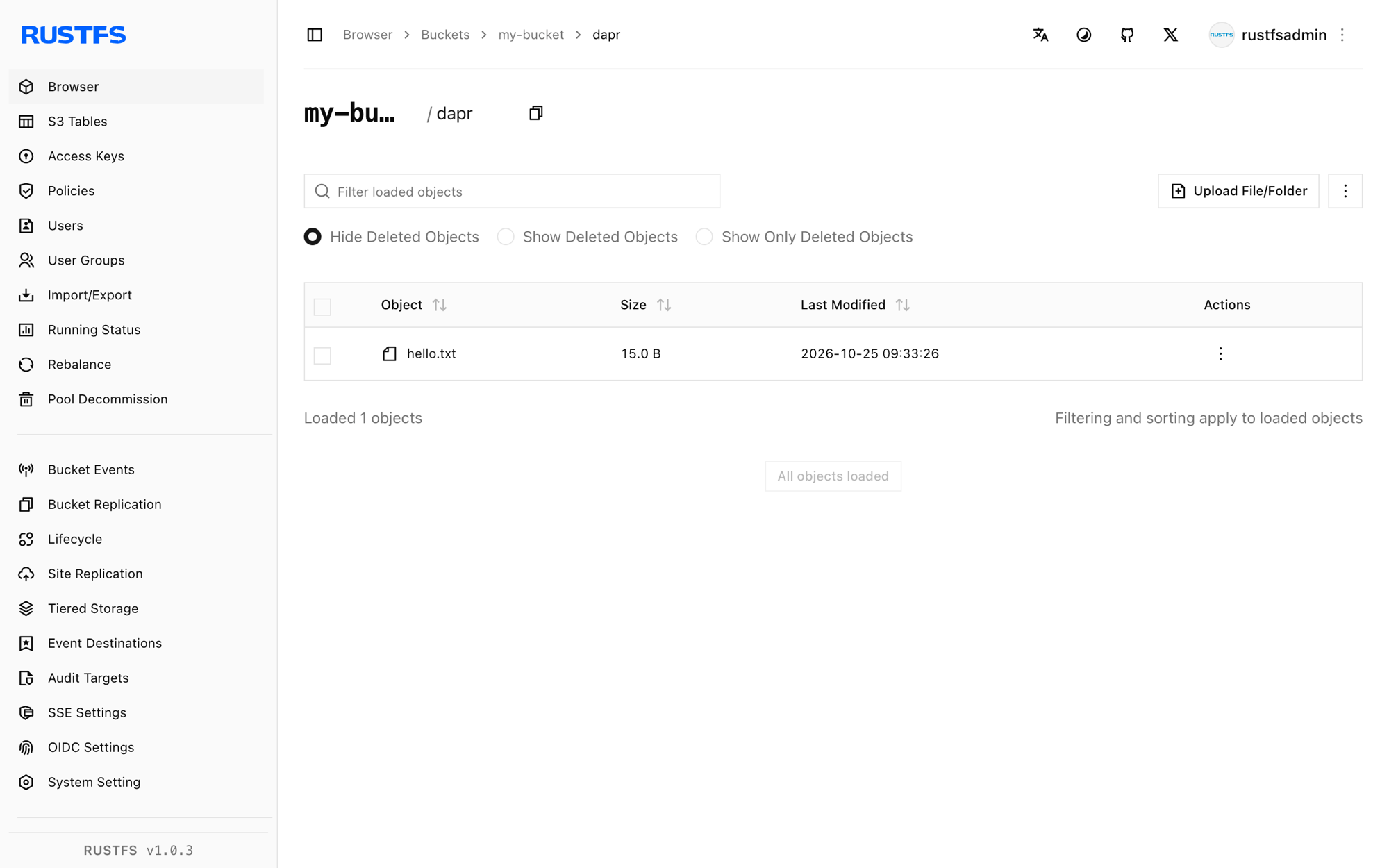Viewport: 1389px width, 868px height.
Task: Go to Access Keys page
Action: 136,156
